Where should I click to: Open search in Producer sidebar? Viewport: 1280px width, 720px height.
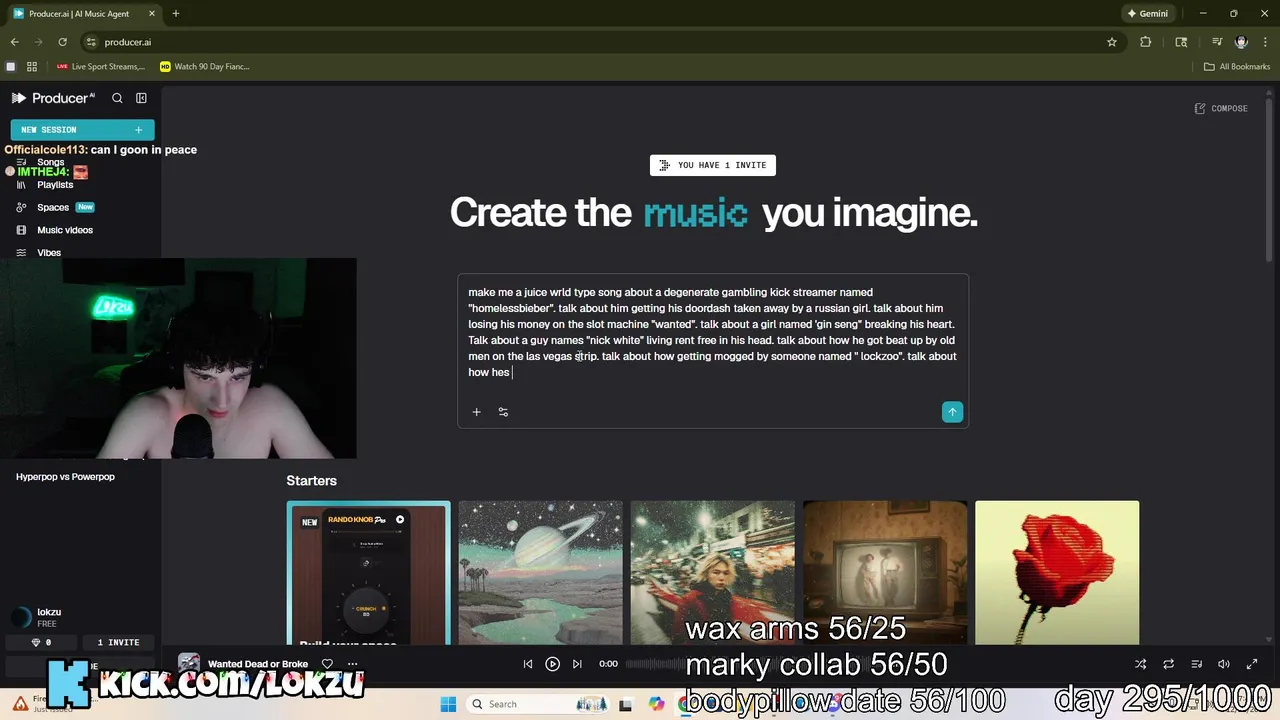coord(117,98)
